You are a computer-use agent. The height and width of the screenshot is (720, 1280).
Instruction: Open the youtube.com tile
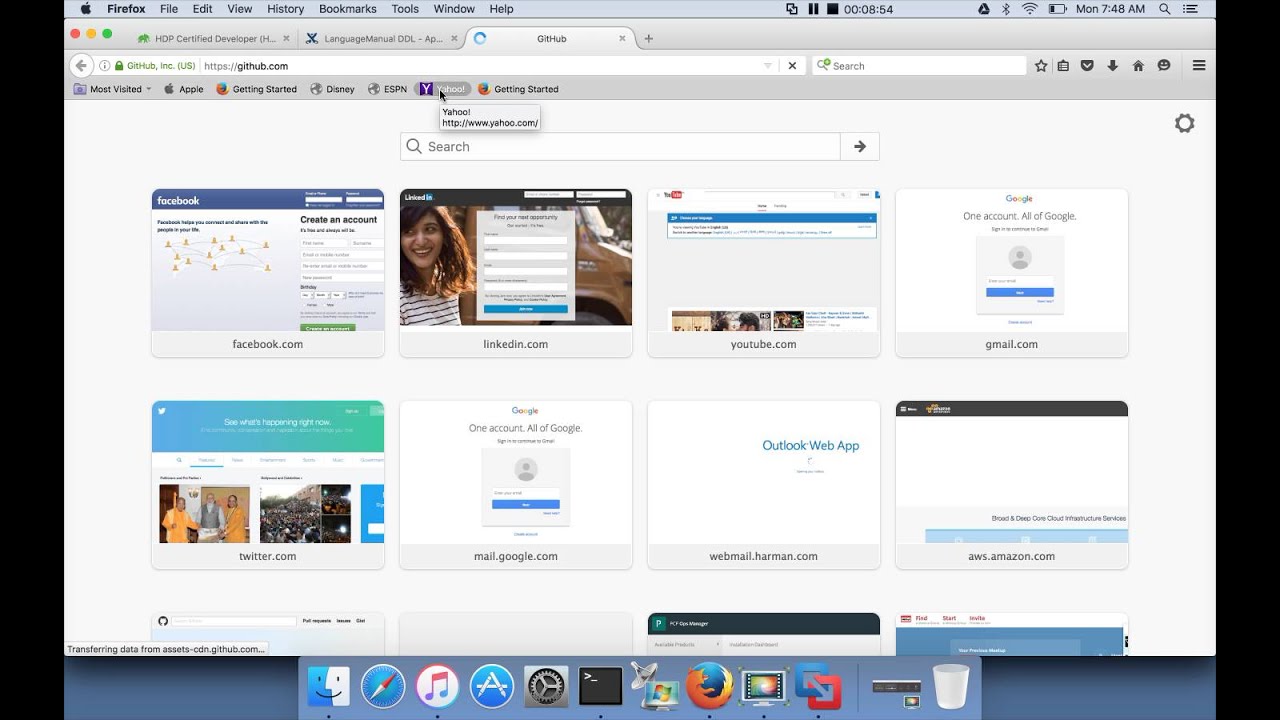coord(764,273)
